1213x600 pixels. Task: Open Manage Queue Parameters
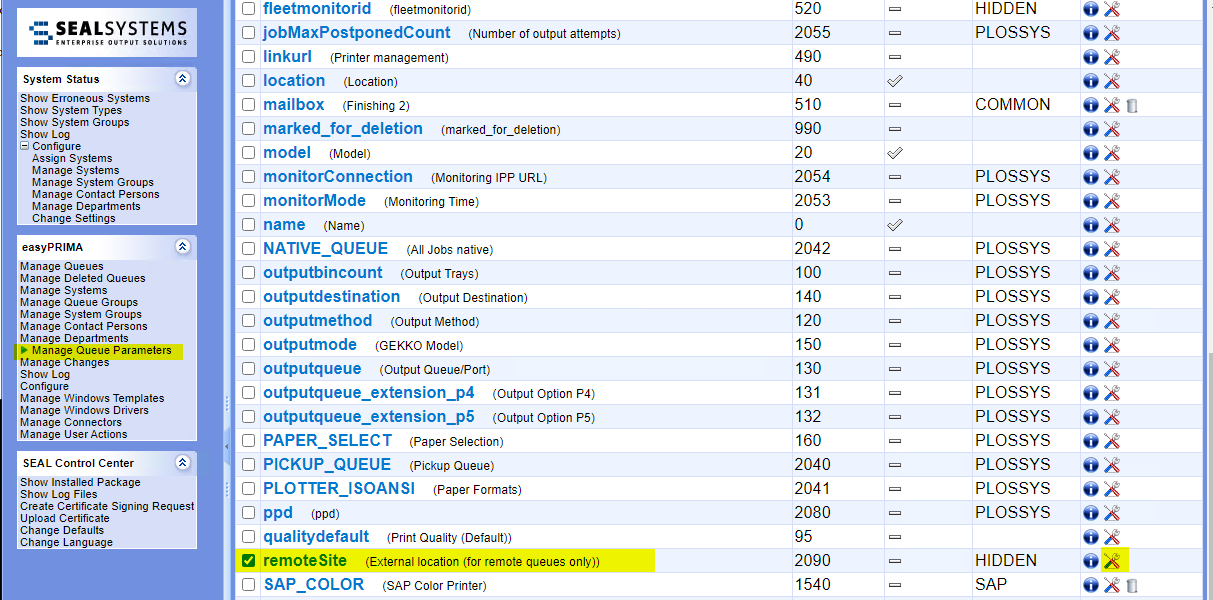100,350
